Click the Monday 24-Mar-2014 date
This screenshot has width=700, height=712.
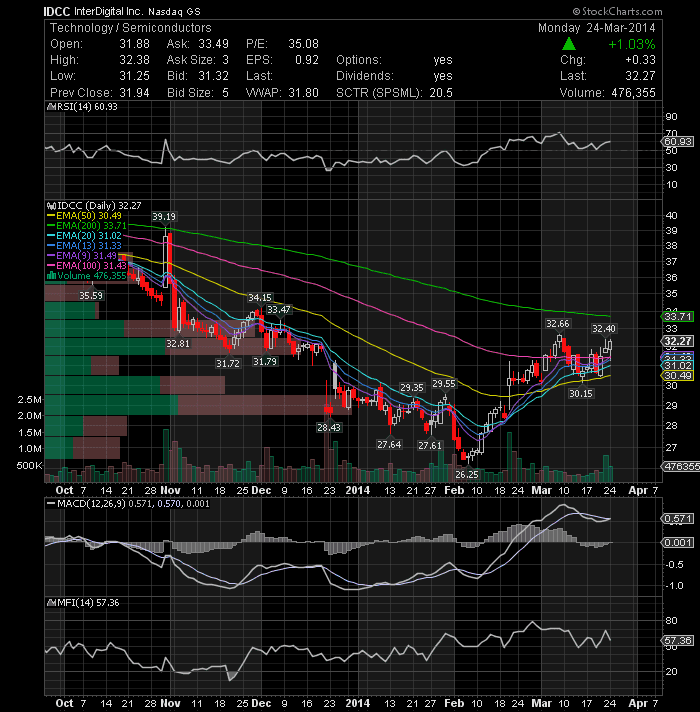click(596, 28)
